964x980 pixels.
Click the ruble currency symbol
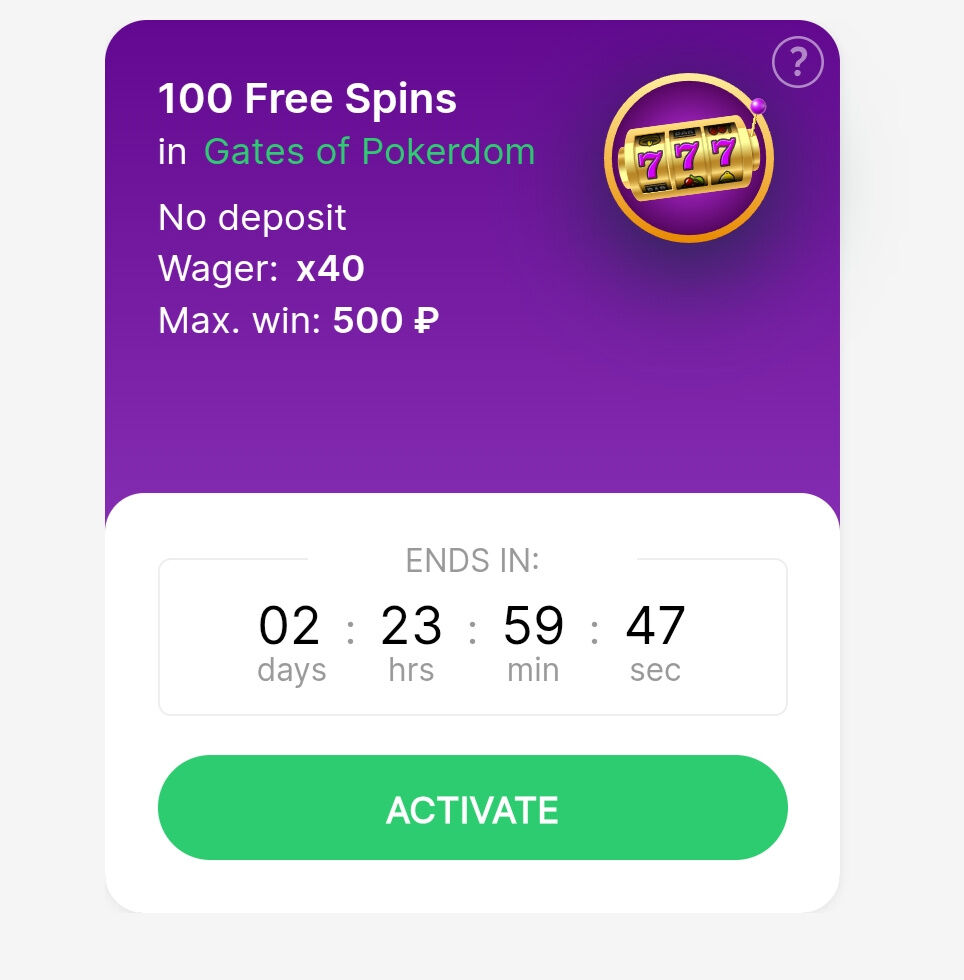426,320
